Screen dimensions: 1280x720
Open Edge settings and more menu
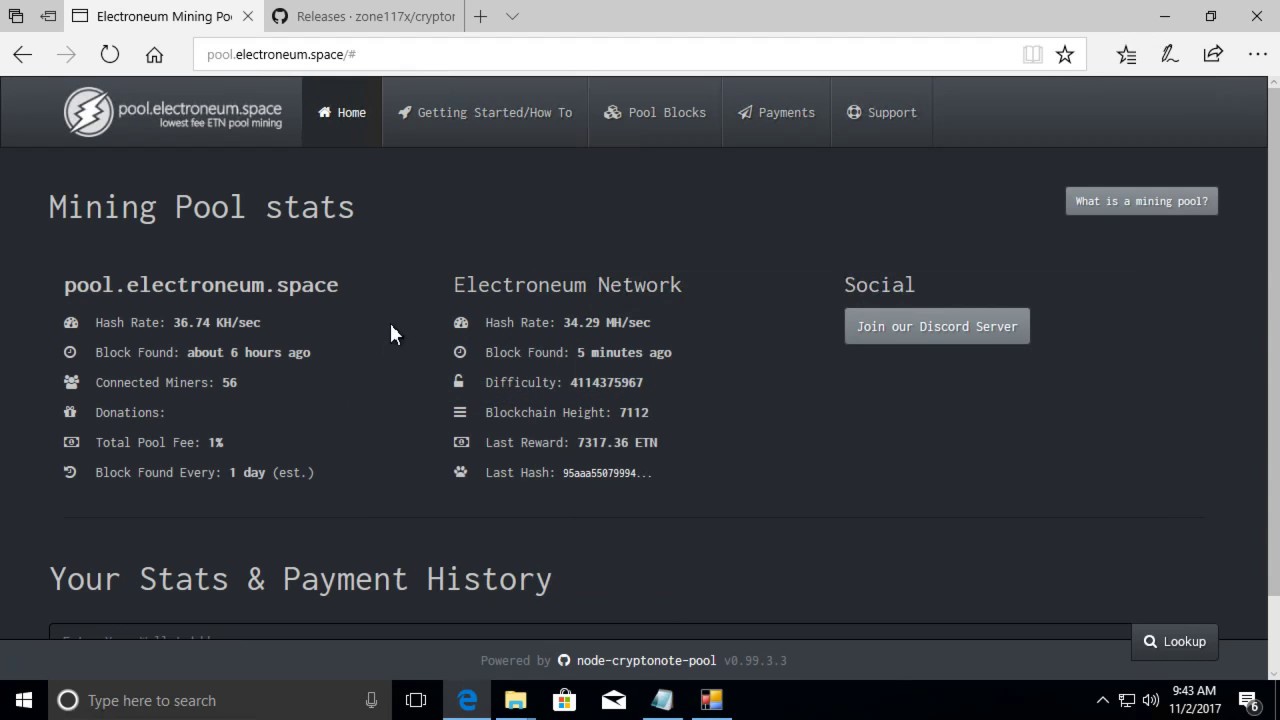tap(1257, 54)
